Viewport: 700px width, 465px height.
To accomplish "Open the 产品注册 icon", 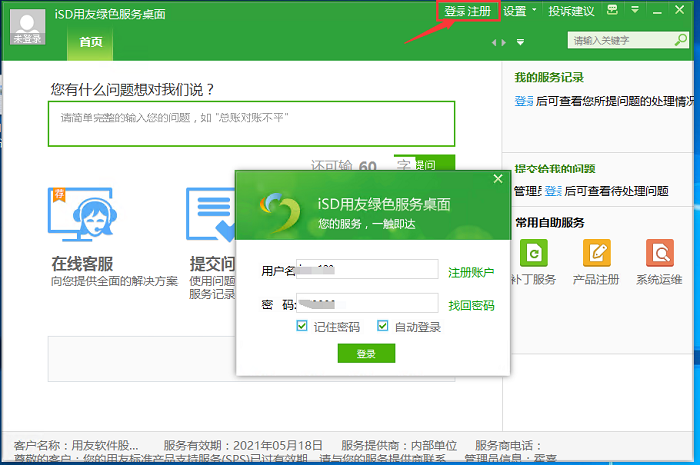I will tap(597, 253).
